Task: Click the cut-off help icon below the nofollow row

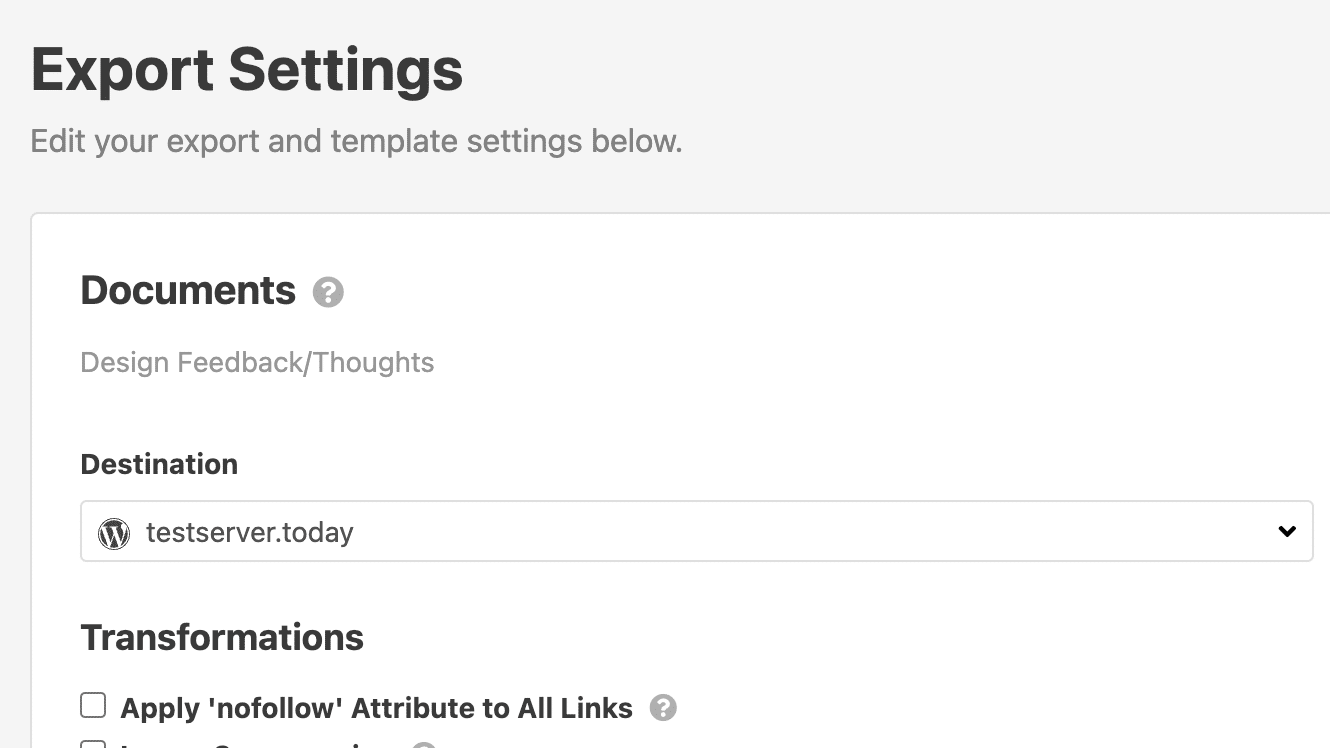Action: [424, 745]
